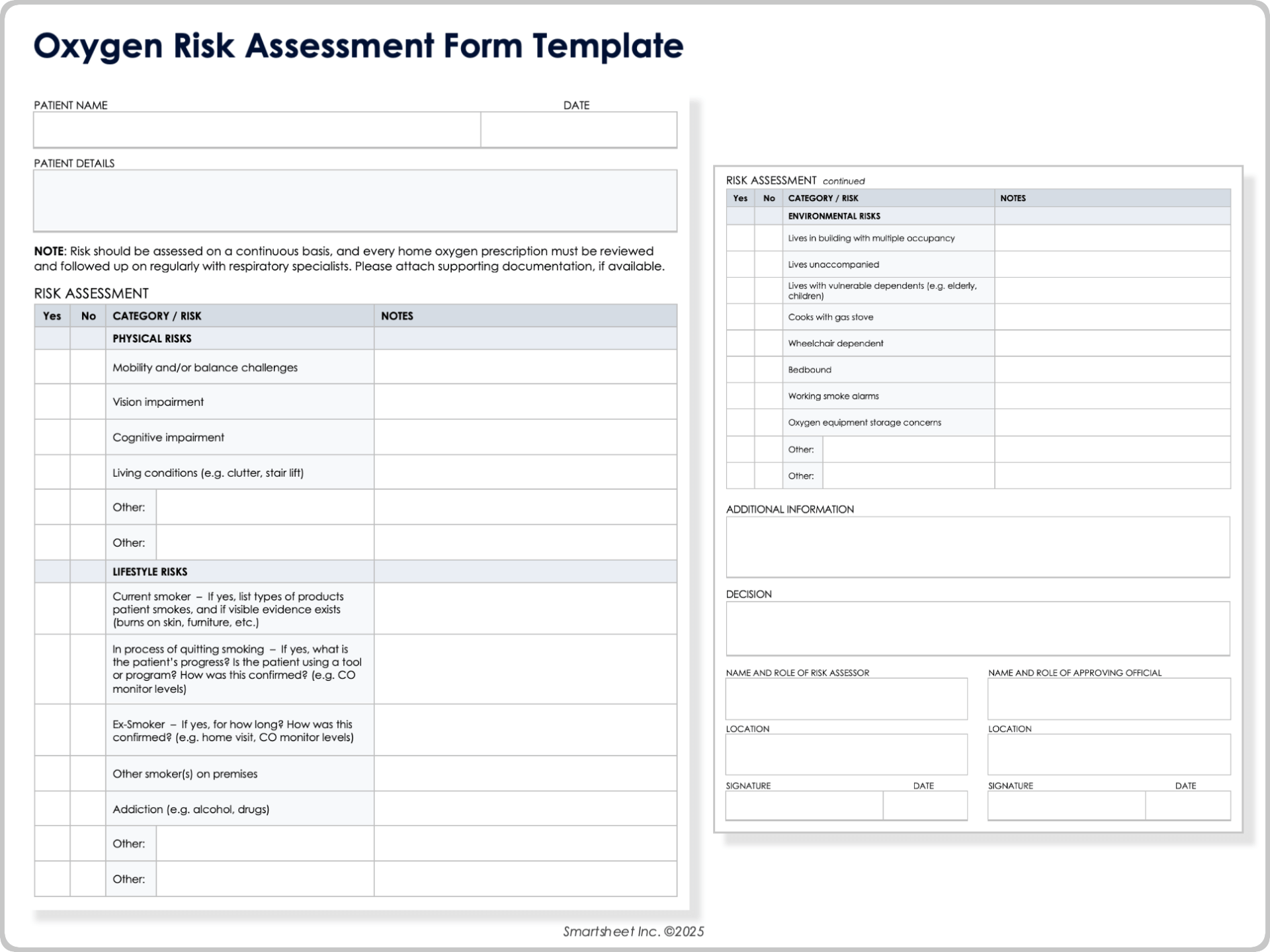This screenshot has width=1270, height=952.
Task: Click the Patient Details text area
Action: 355,200
